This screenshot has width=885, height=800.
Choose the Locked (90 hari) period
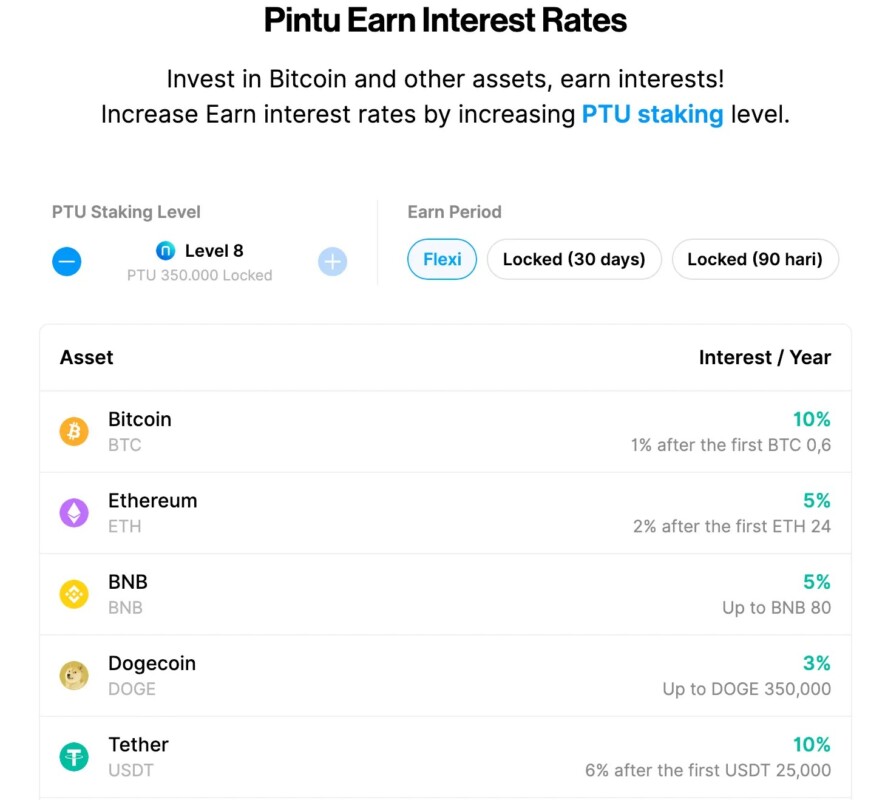coord(755,260)
